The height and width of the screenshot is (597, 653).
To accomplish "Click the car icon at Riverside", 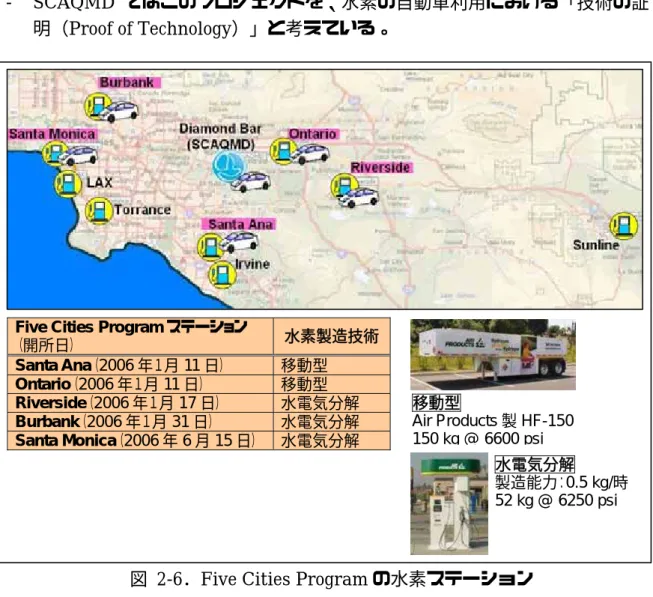I will [x=358, y=197].
